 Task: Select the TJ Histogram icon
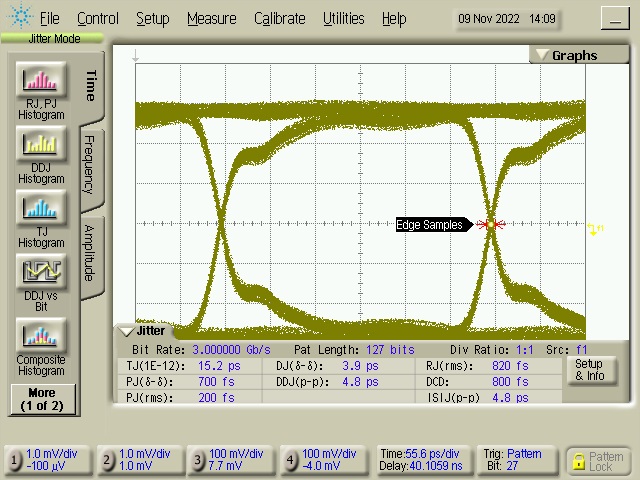(x=41, y=208)
